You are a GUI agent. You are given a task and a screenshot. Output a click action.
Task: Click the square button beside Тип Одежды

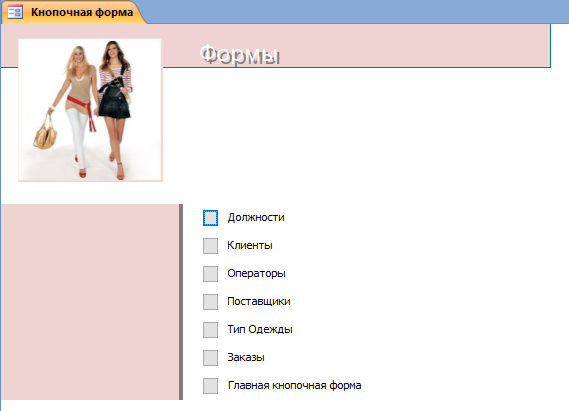(x=210, y=330)
